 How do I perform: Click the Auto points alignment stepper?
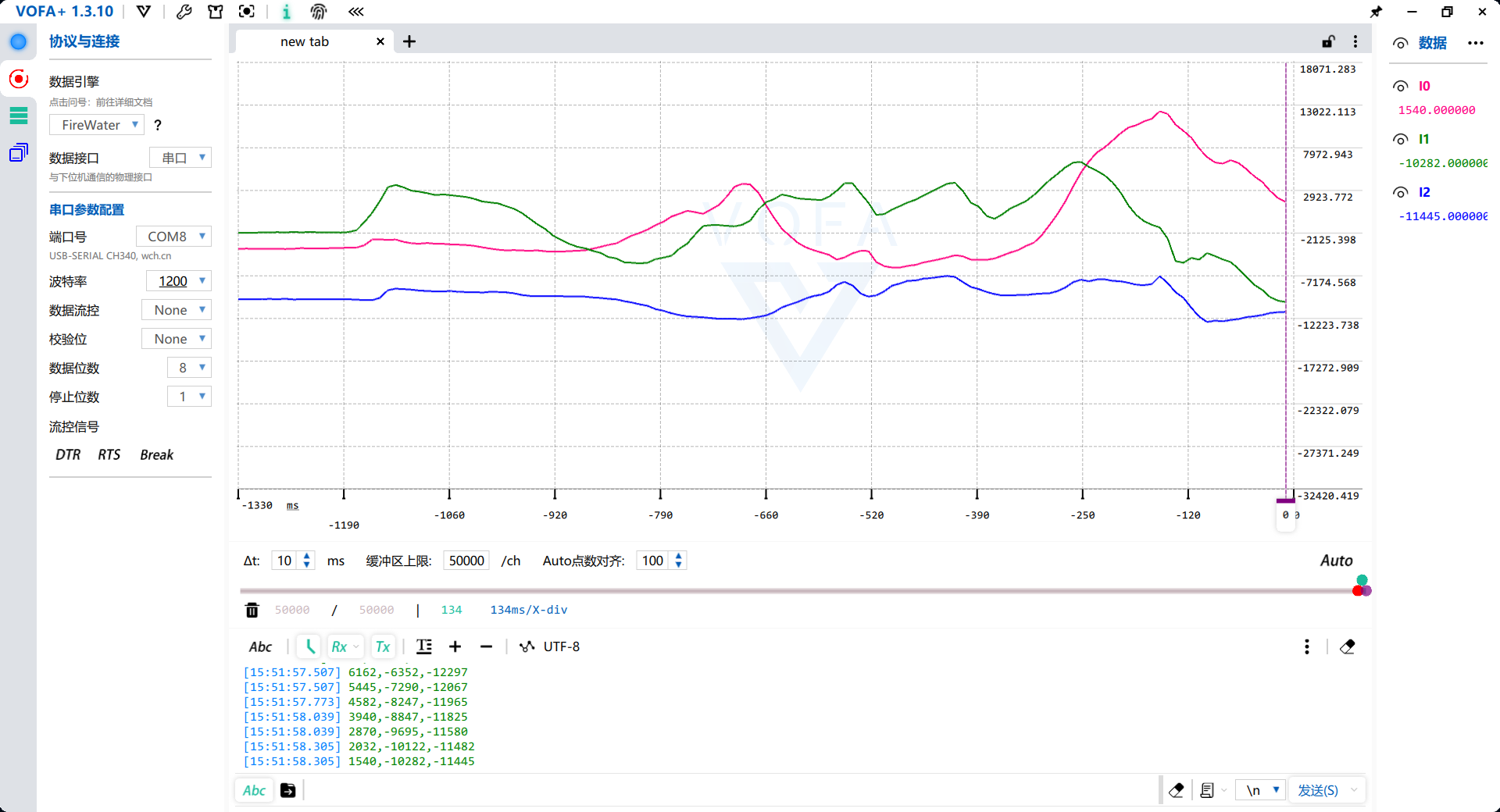[678, 561]
